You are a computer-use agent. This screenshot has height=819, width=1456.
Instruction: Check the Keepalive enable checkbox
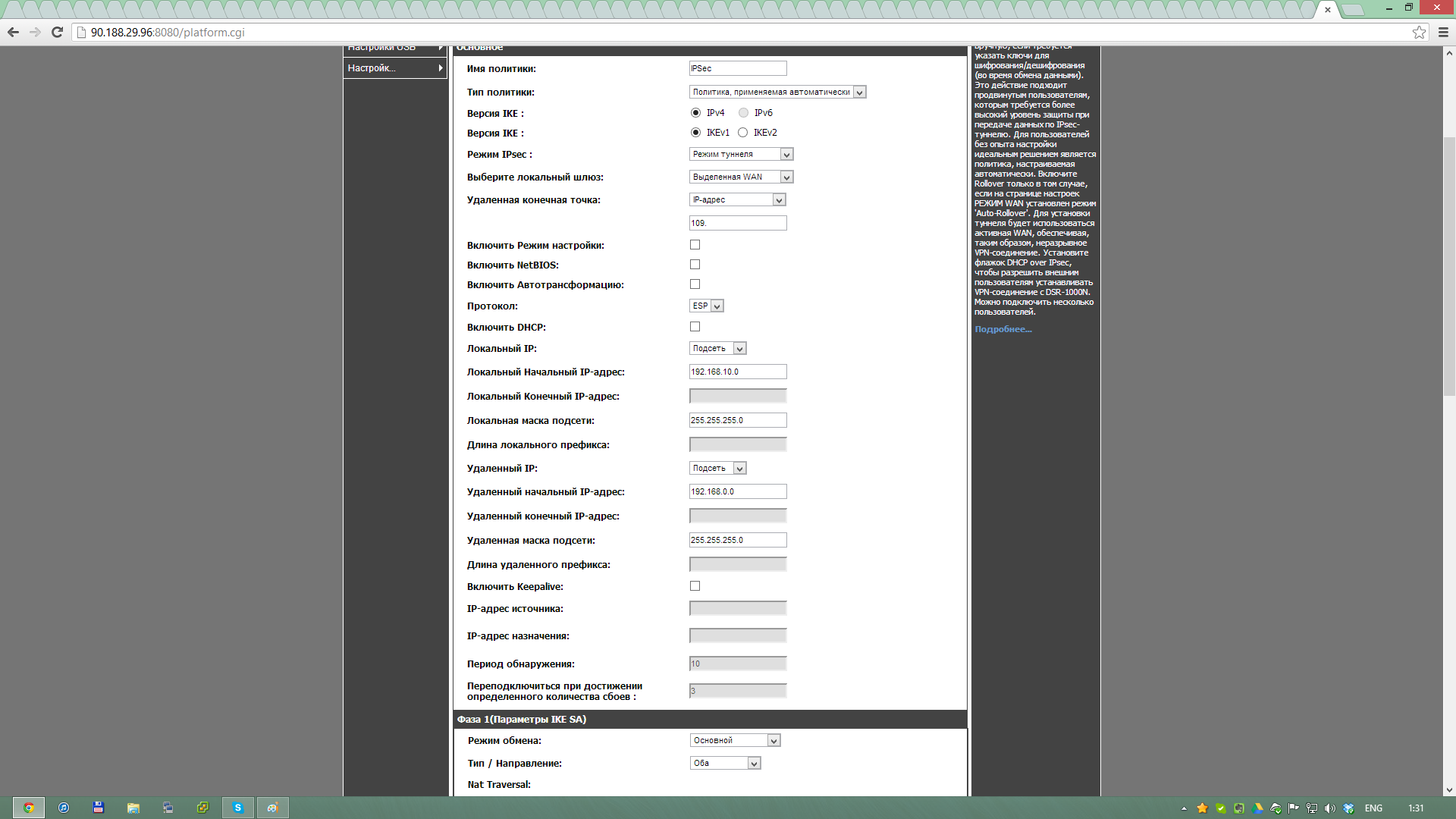tap(695, 586)
